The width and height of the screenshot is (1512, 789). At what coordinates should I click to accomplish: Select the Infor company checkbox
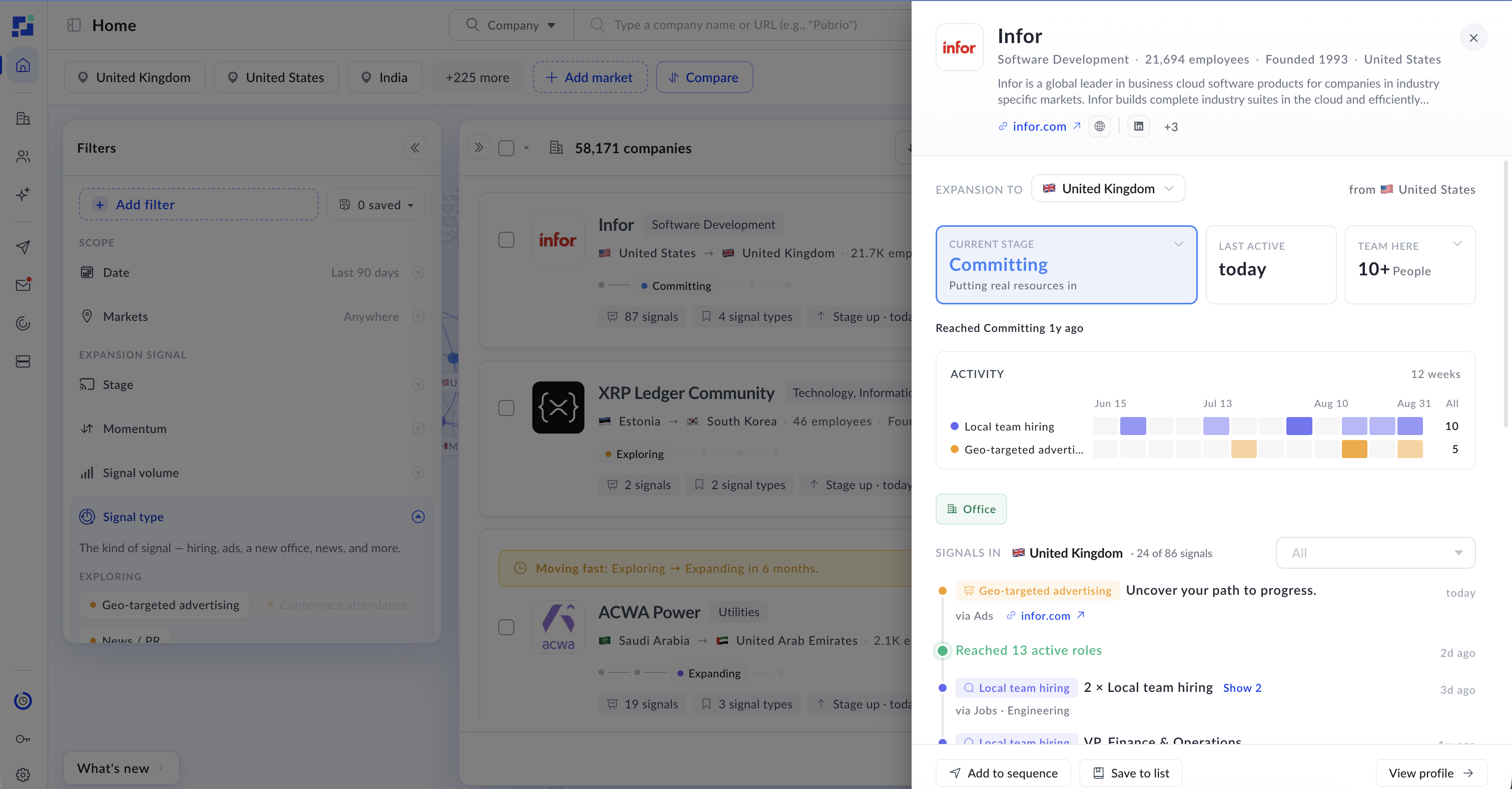506,240
